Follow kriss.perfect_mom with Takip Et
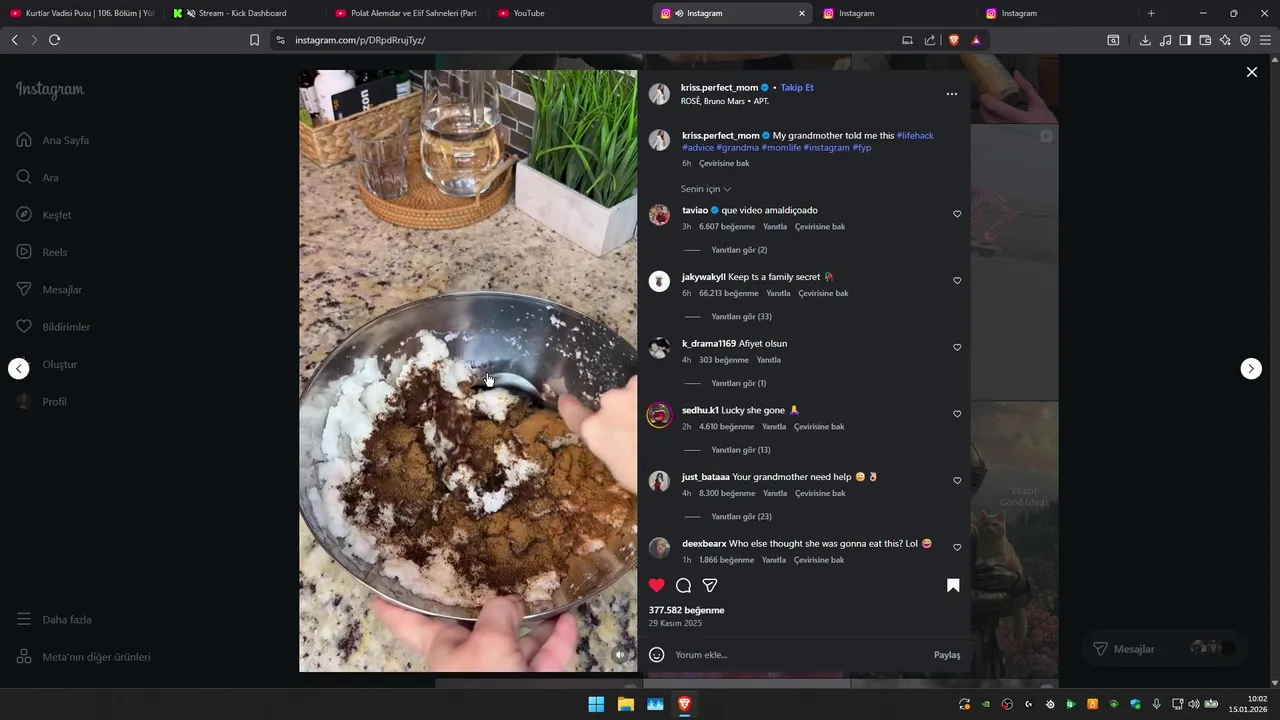Image resolution: width=1280 pixels, height=720 pixels. point(797,88)
